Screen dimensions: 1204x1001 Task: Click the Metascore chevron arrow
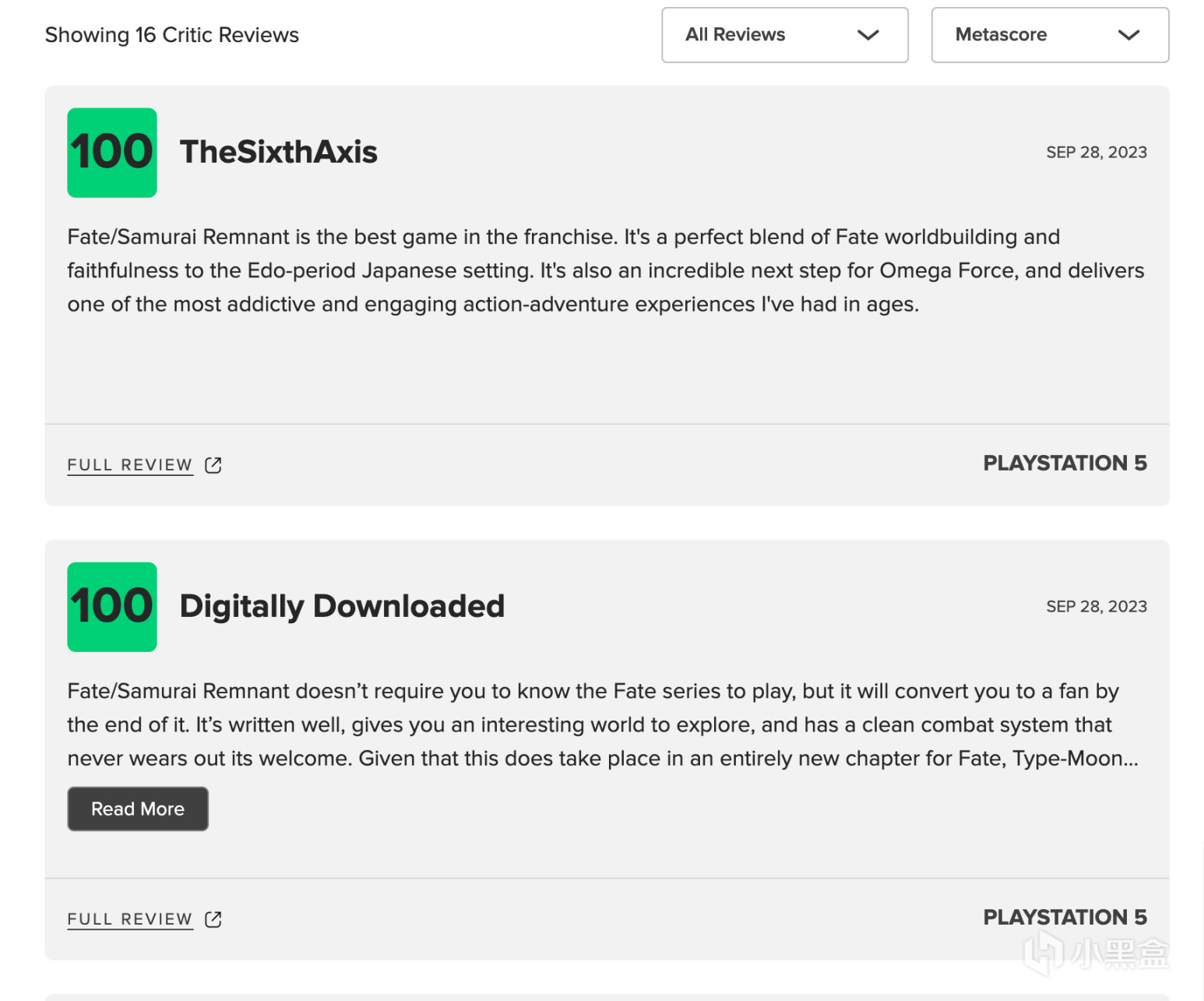pos(1128,35)
